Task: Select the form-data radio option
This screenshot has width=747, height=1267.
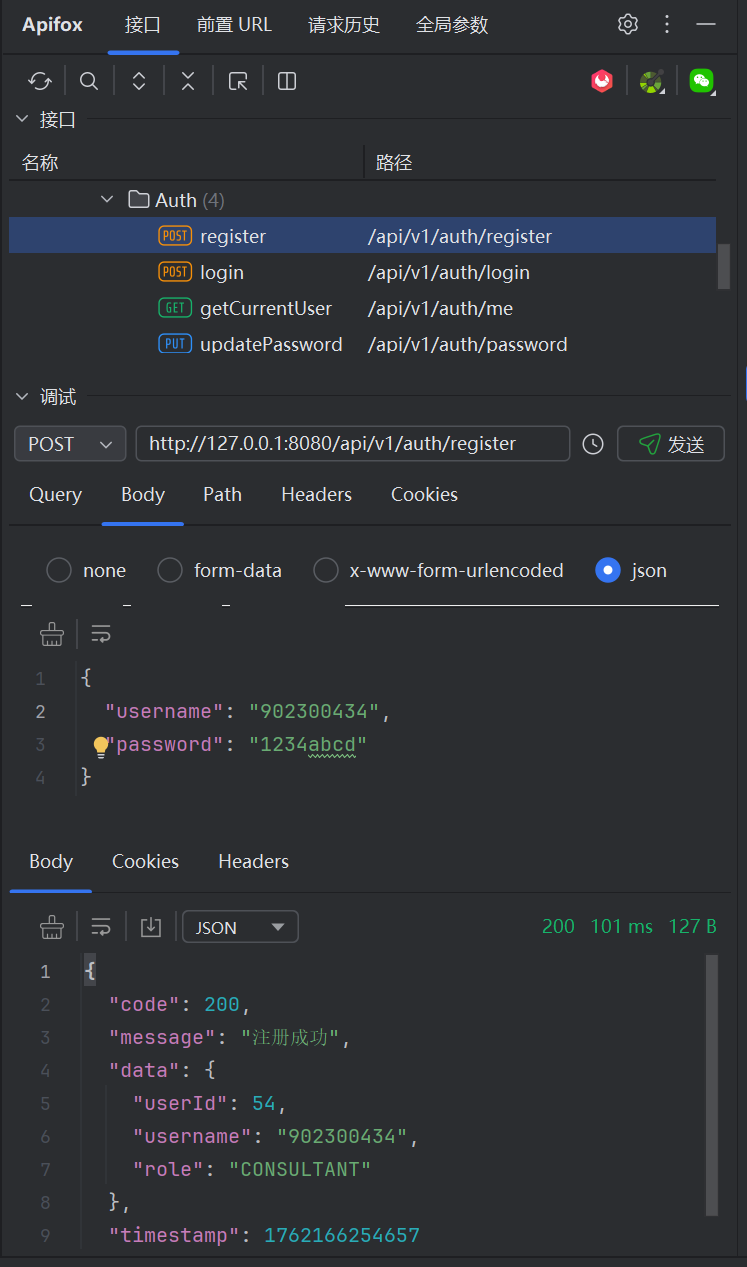Action: (220, 570)
